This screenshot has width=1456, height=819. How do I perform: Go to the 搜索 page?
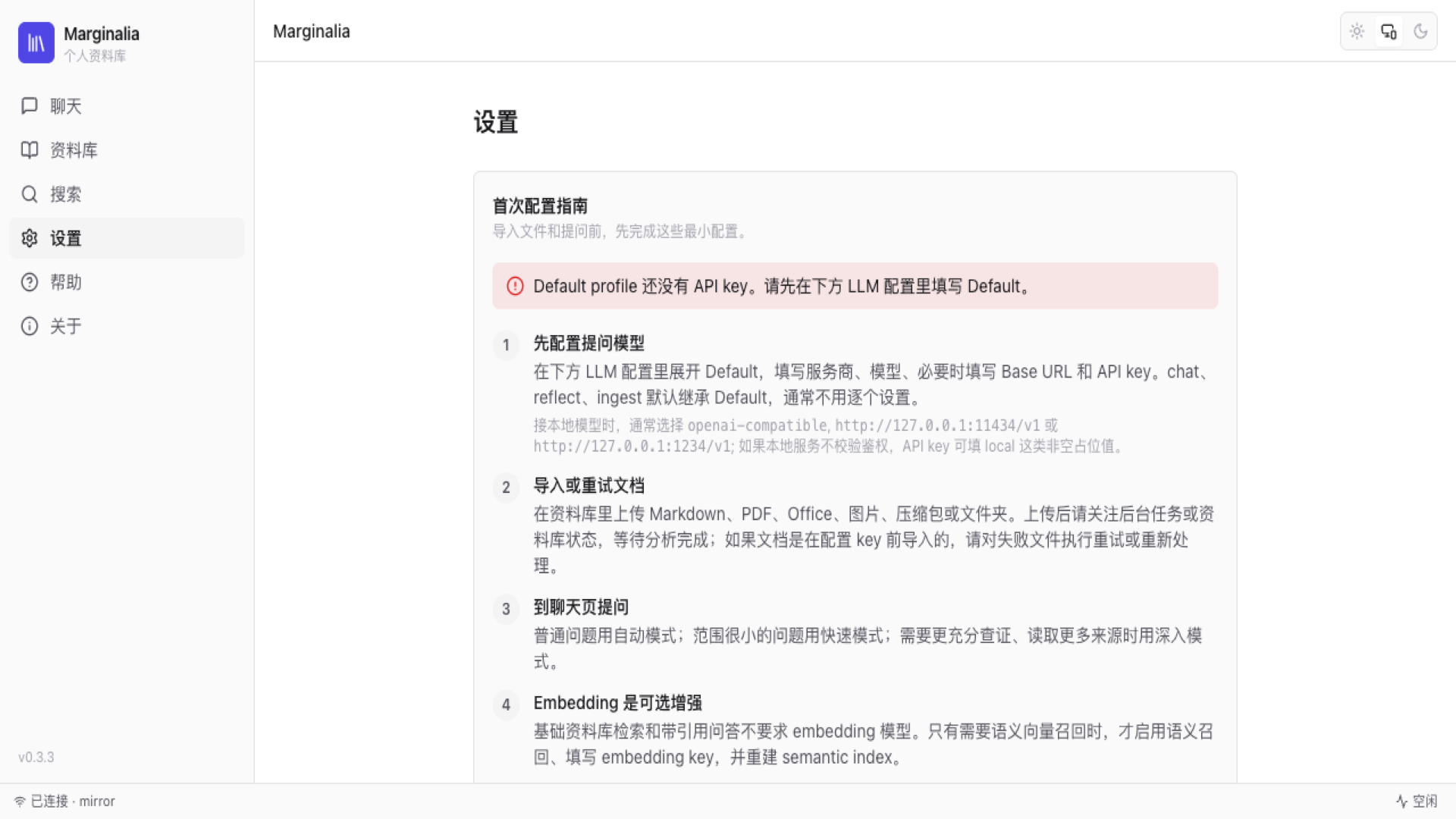[127, 194]
